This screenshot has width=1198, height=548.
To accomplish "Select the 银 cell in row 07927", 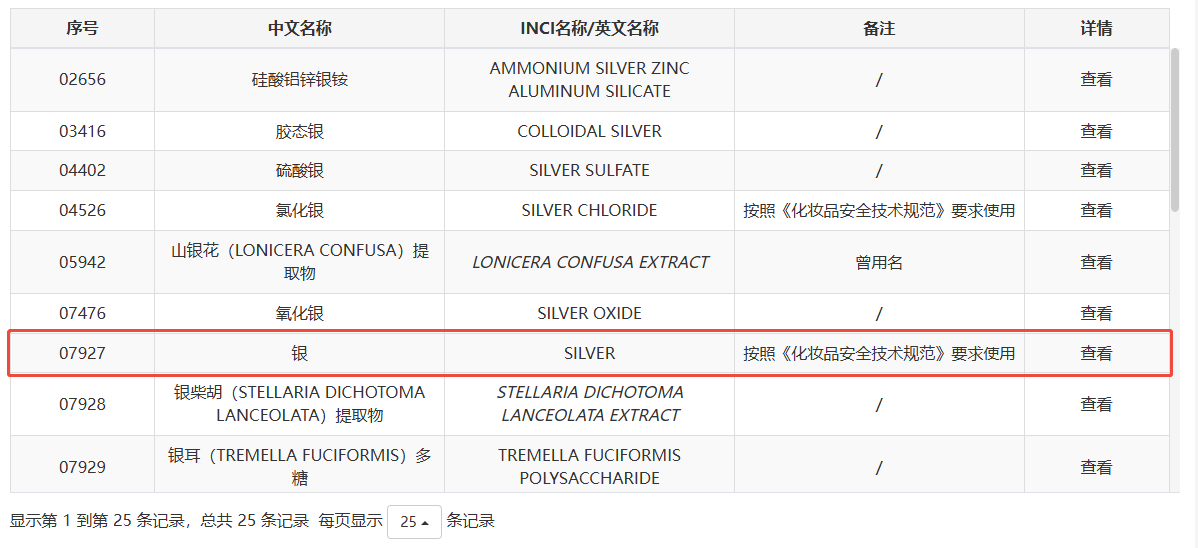I will coord(299,353).
